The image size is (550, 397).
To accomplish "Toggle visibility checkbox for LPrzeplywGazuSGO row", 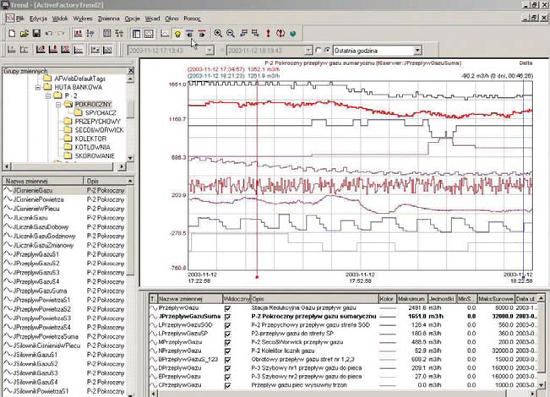I will click(x=228, y=325).
